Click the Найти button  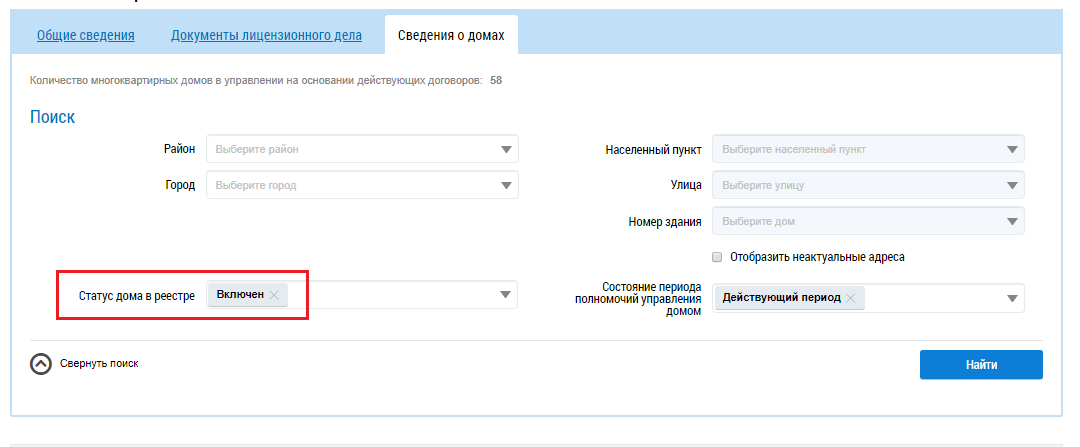(981, 364)
